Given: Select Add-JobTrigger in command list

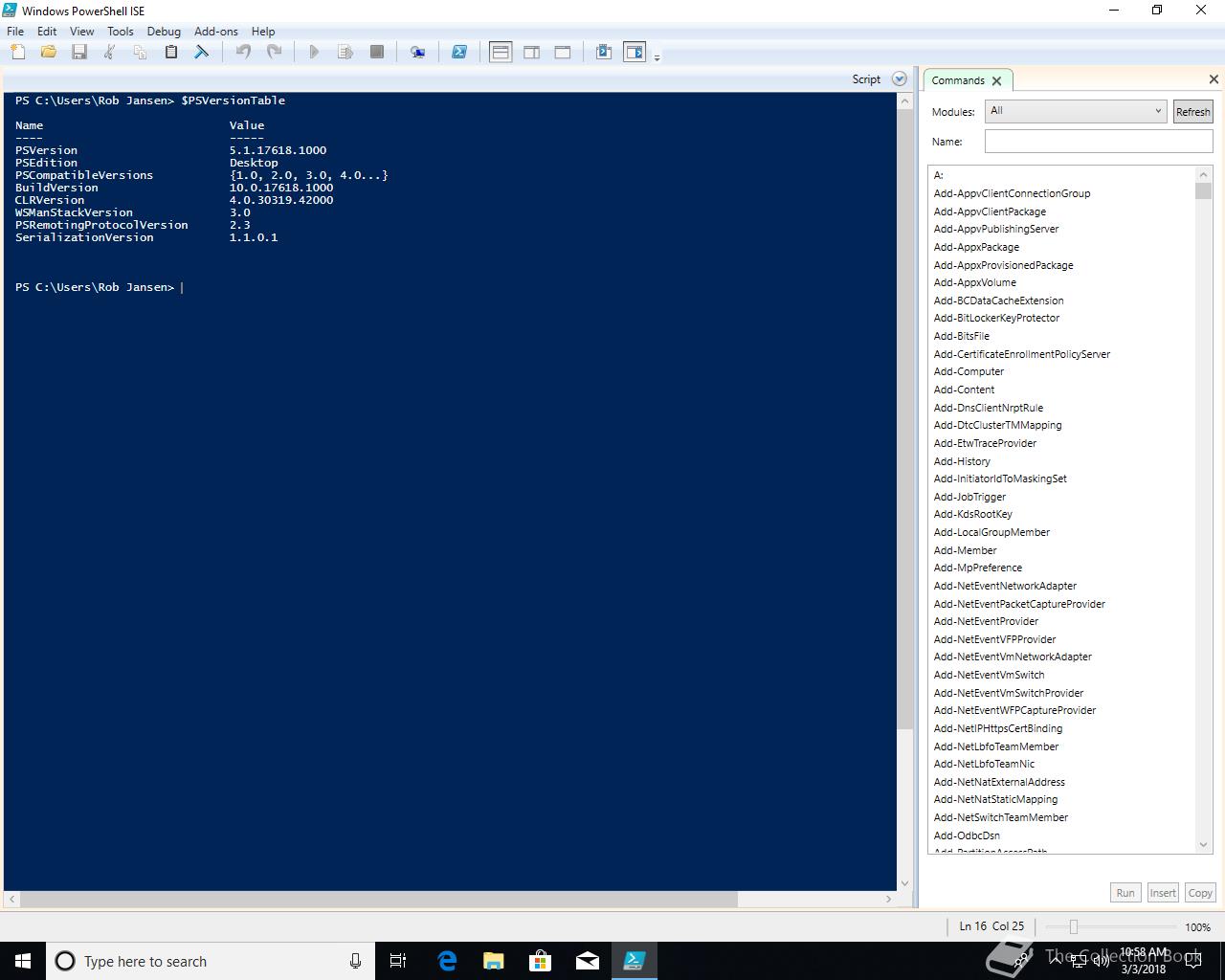Looking at the screenshot, I should (969, 497).
